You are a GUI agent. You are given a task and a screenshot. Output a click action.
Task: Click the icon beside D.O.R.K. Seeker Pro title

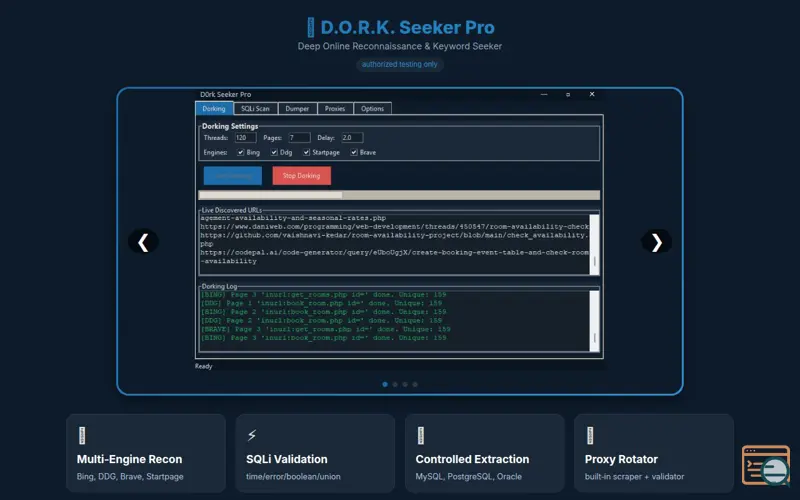(311, 28)
